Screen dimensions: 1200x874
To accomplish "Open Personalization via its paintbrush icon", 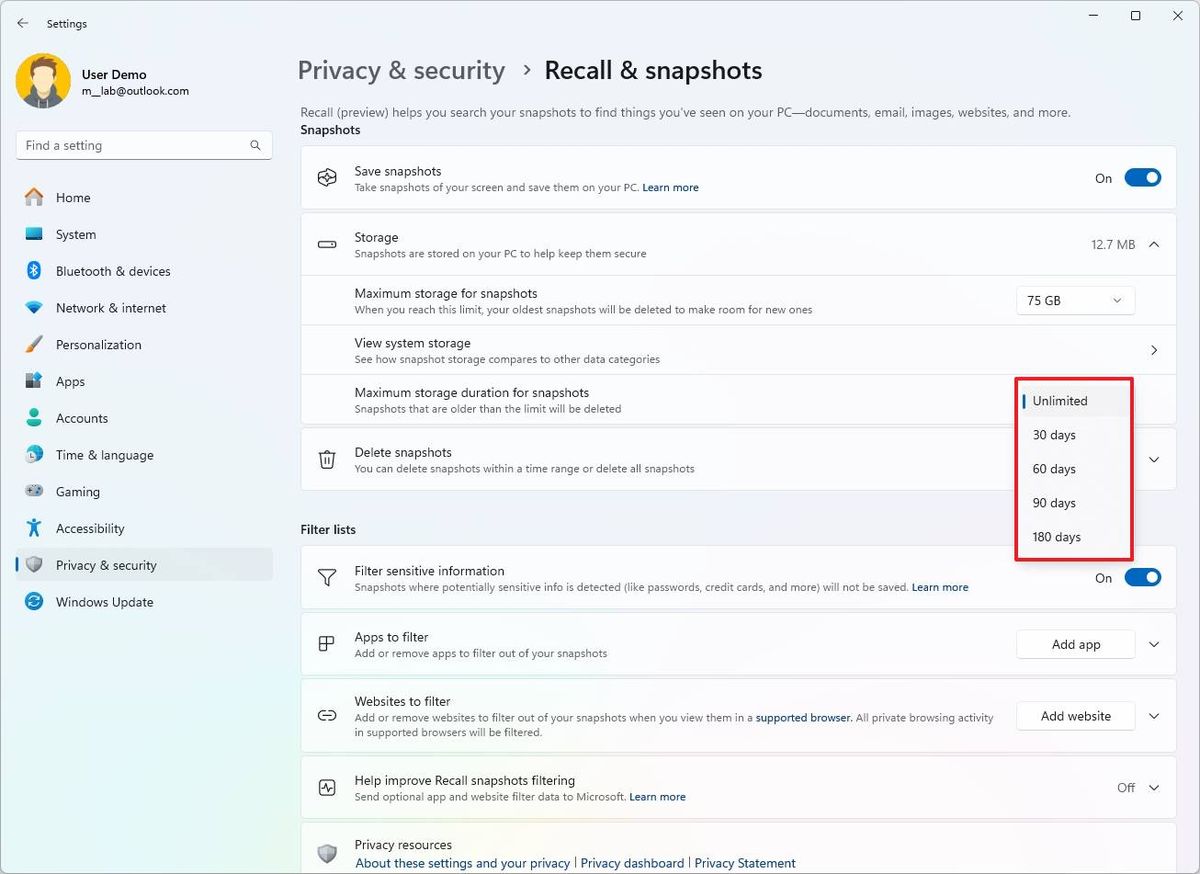I will click(34, 345).
